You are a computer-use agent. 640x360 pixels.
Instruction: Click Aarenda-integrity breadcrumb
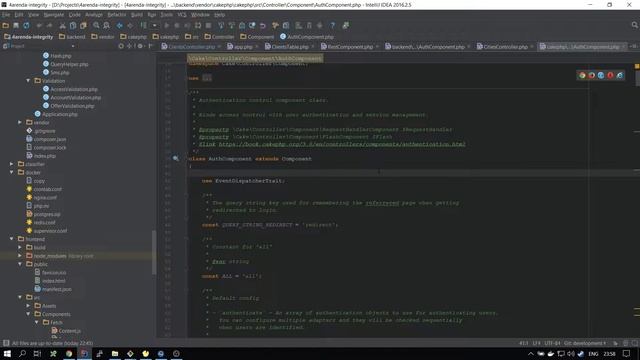tap(29, 37)
